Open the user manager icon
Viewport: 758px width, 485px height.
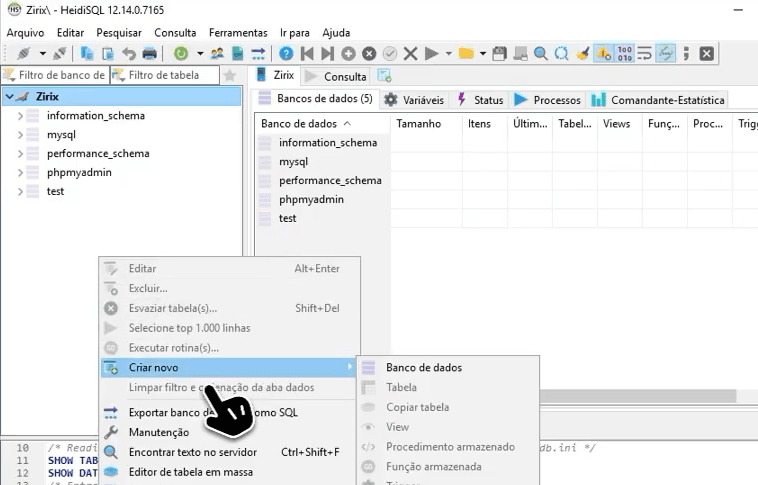click(217, 53)
